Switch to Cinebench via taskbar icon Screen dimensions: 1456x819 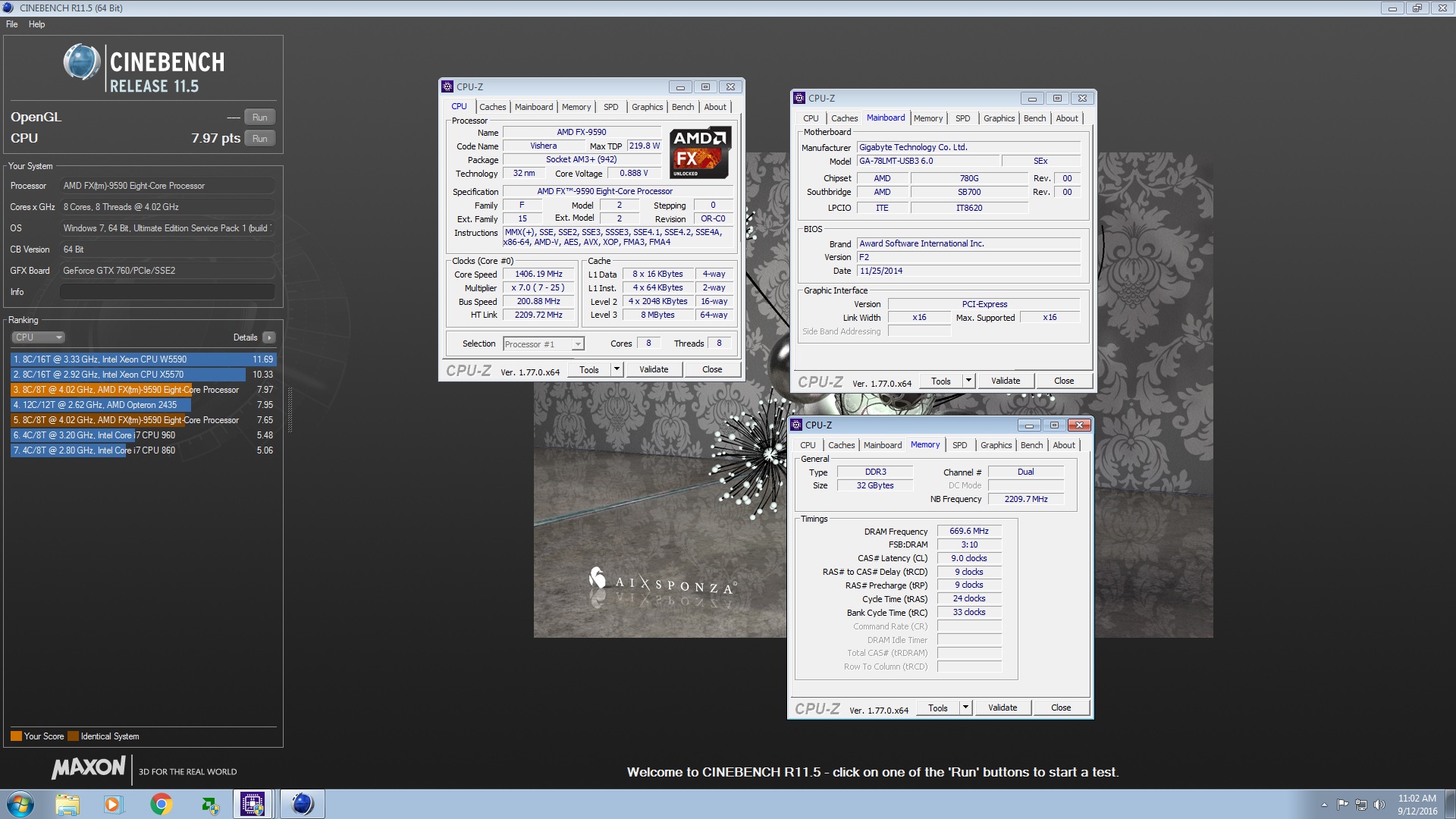[302, 804]
